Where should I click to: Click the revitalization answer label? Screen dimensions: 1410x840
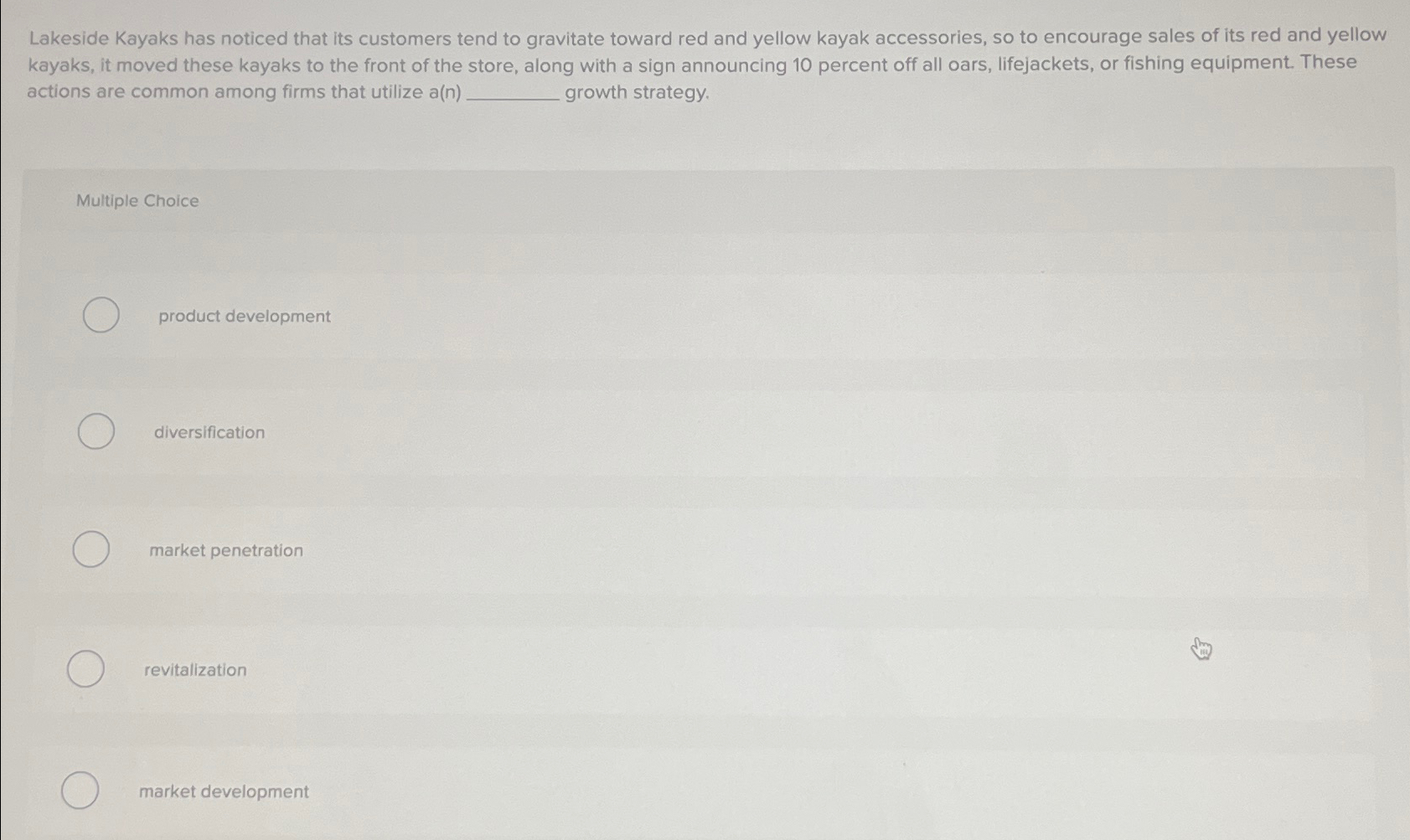pos(194,669)
